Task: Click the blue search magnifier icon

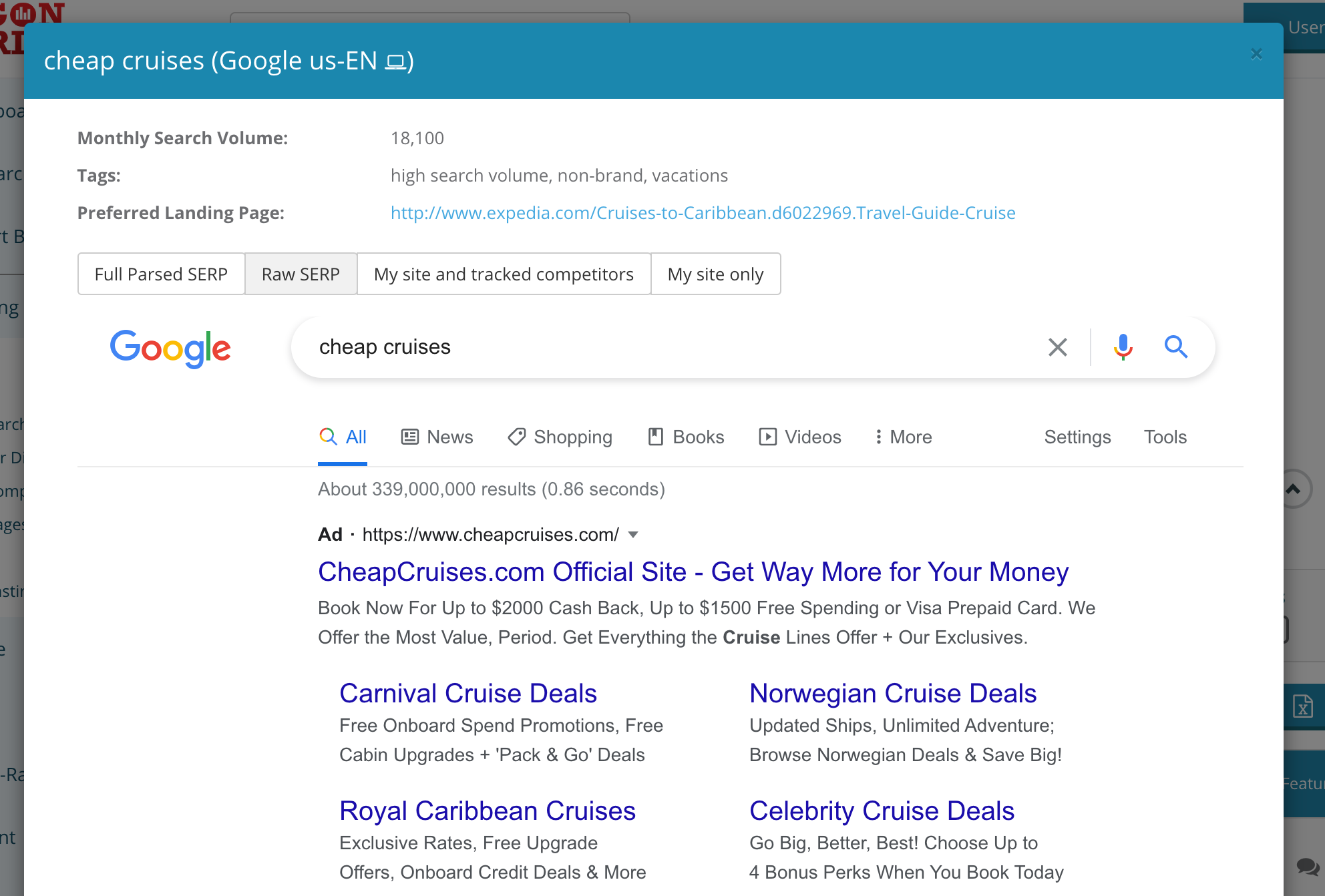Action: pos(1175,347)
